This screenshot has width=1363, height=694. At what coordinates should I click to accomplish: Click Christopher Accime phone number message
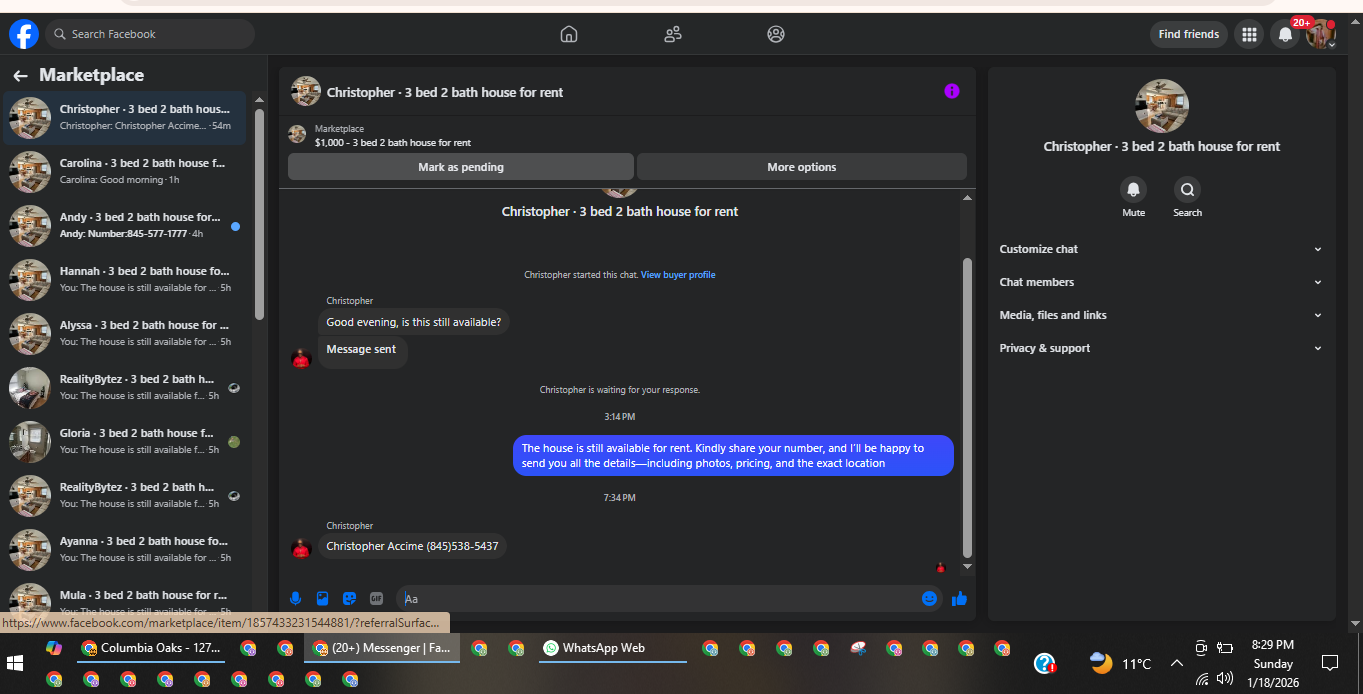(412, 547)
